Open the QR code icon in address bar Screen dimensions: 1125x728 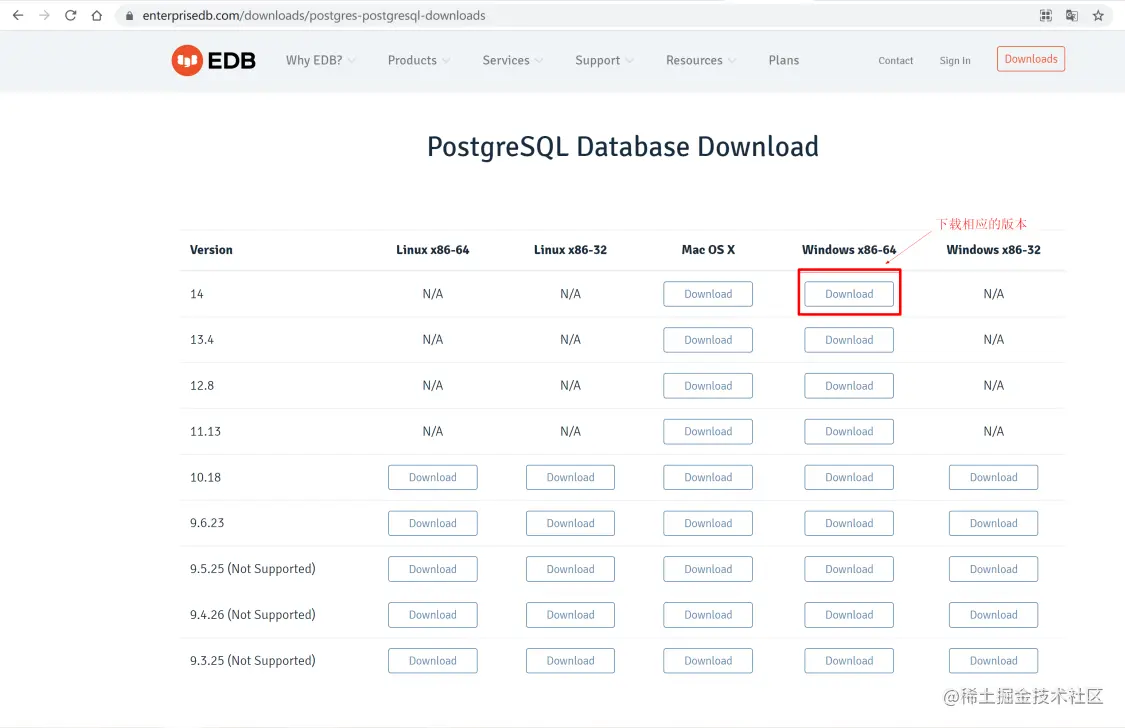click(x=1045, y=15)
